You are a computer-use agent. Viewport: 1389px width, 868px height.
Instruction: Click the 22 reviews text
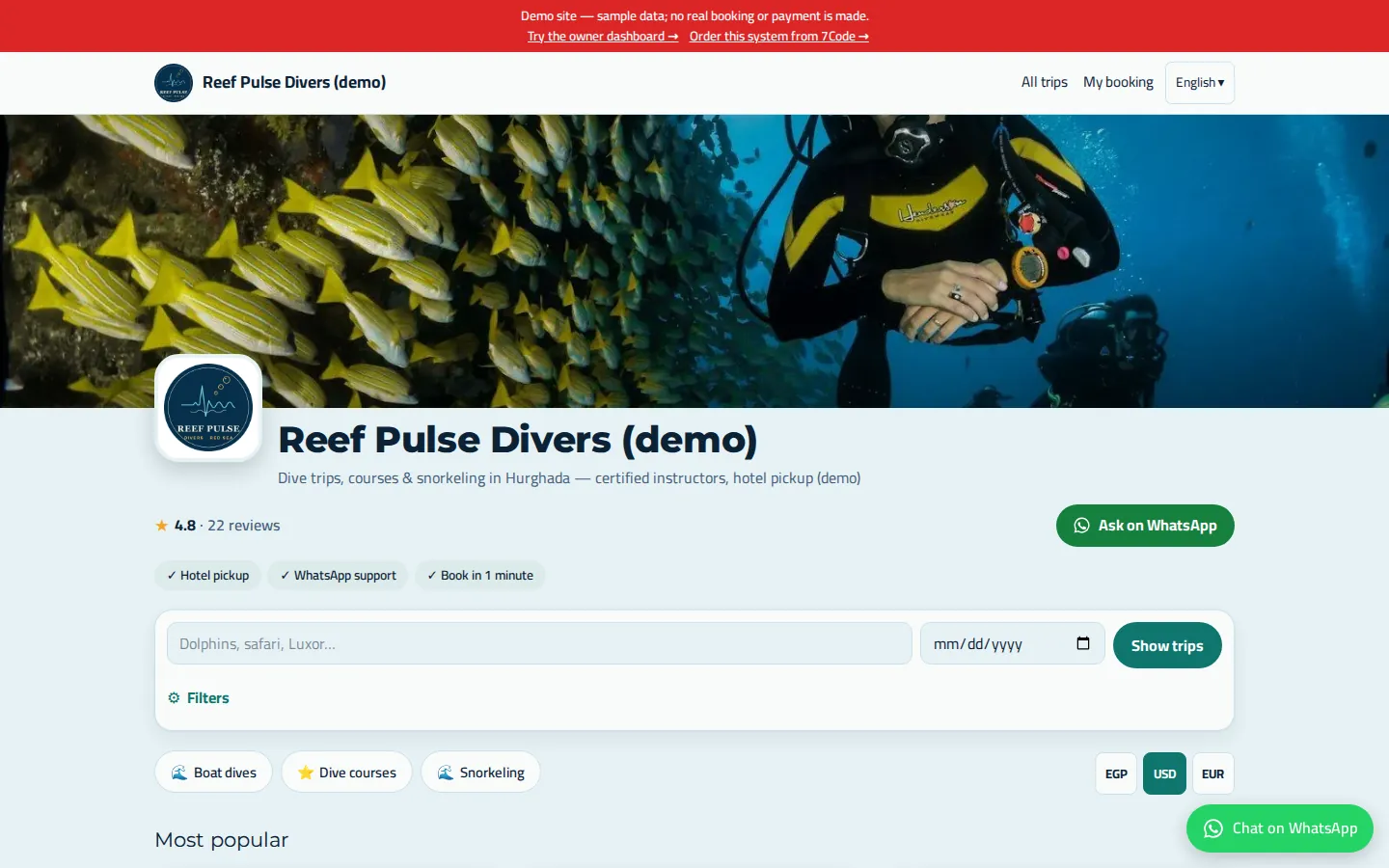tap(244, 526)
